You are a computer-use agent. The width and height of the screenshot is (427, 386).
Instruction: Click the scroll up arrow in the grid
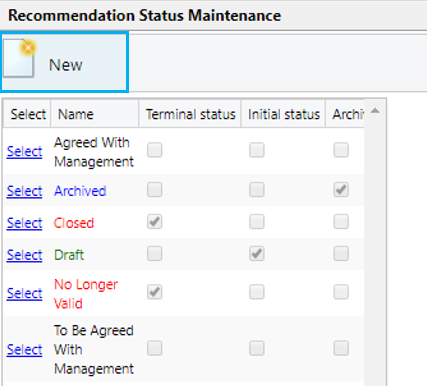click(375, 111)
